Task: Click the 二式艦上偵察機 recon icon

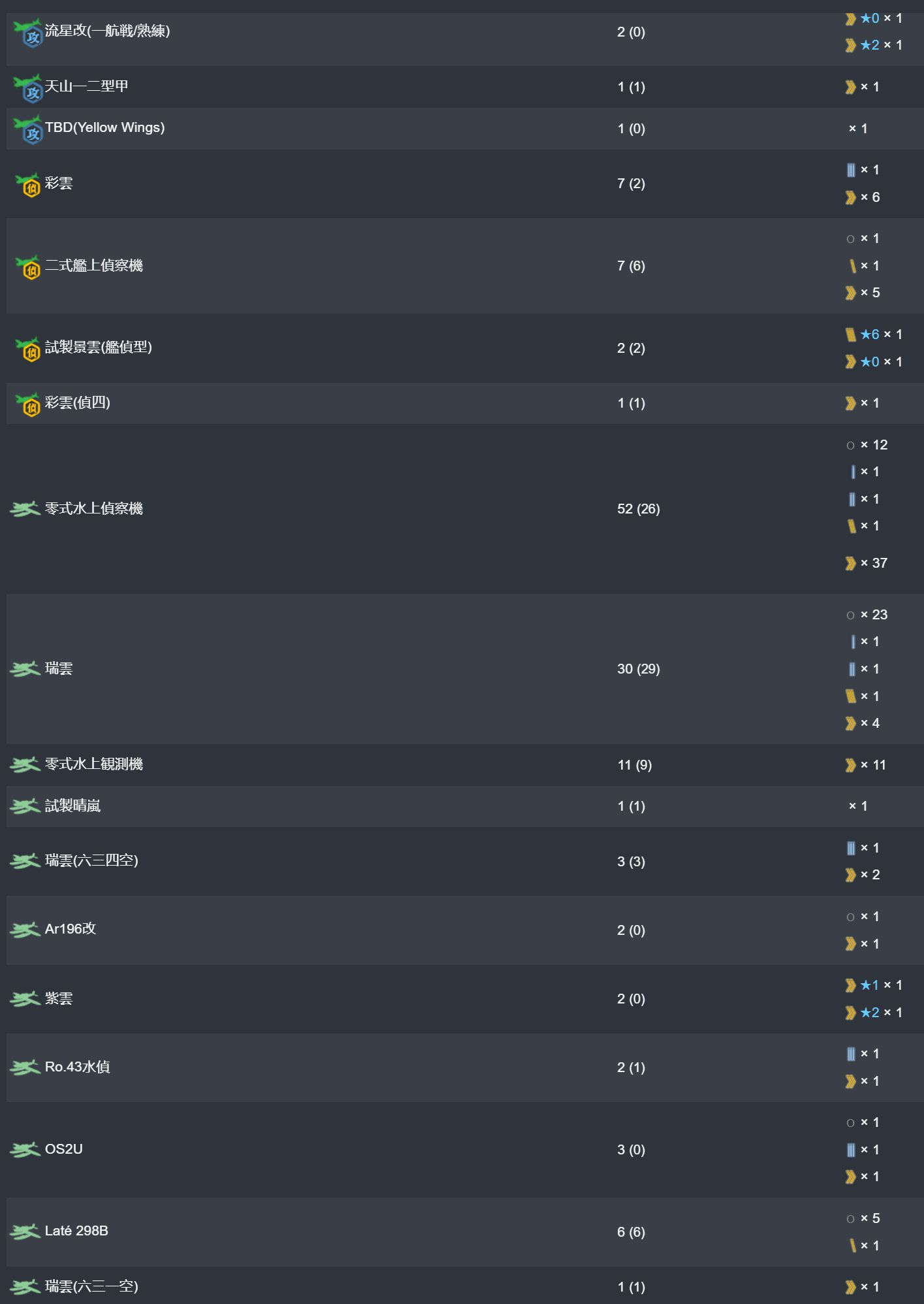Action: 28,266
